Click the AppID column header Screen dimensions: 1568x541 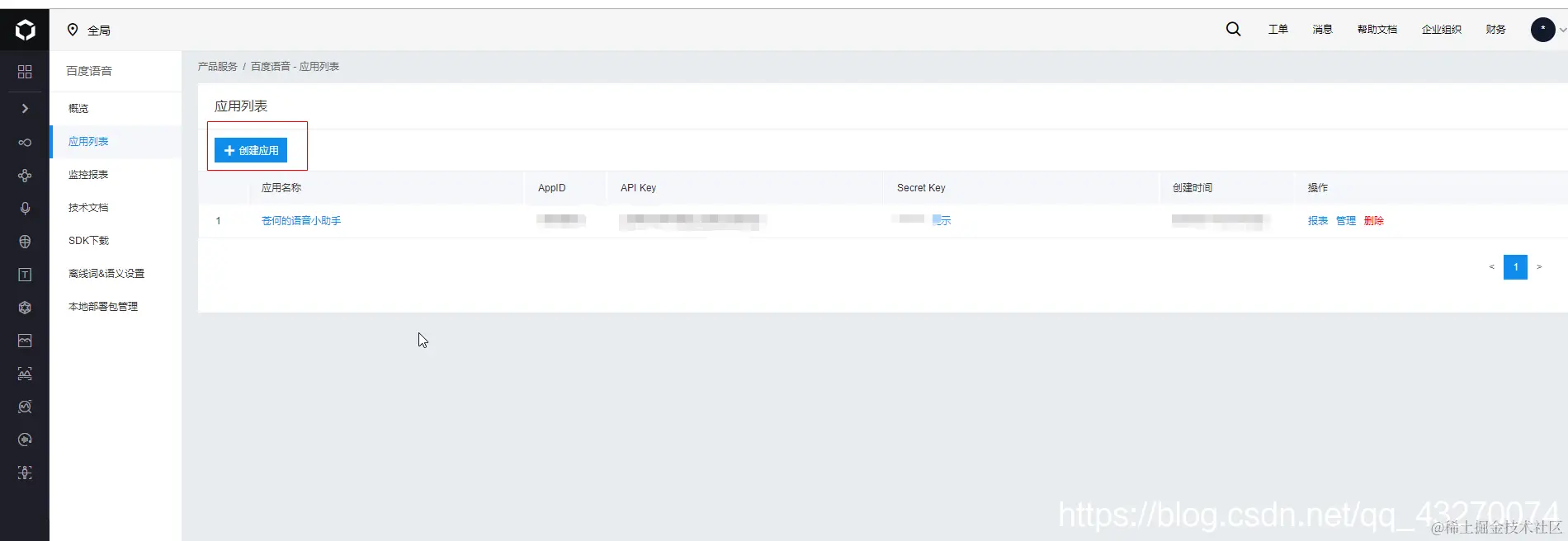552,187
